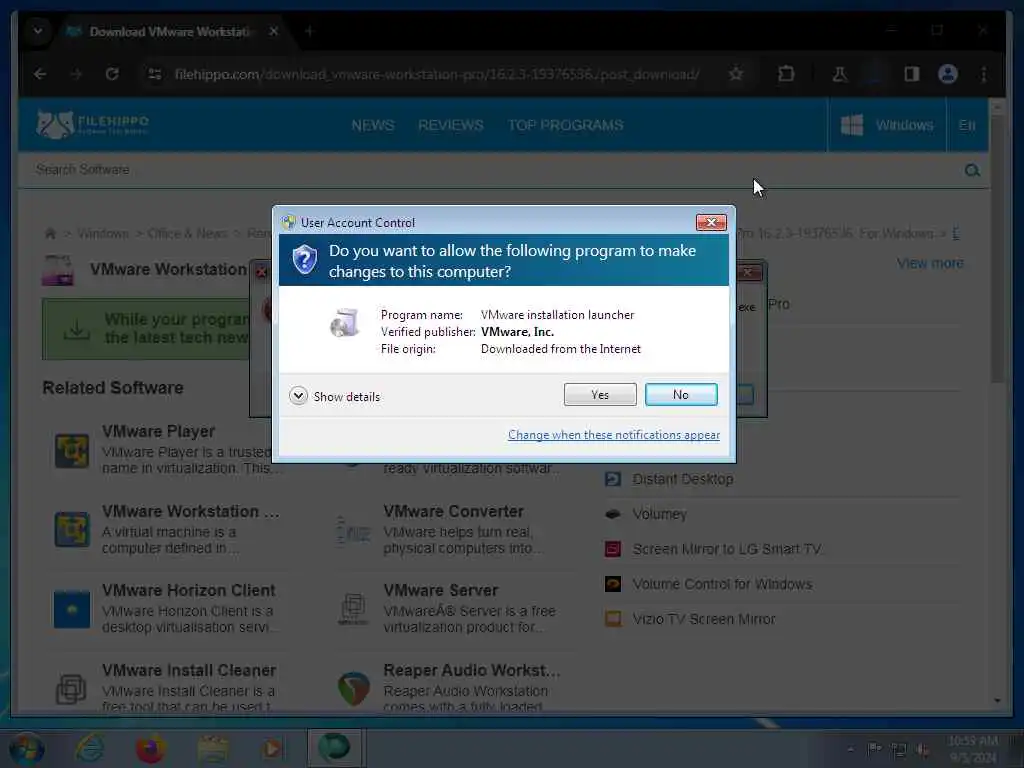Launch Internet Explorer from taskbar
This screenshot has height=768, width=1024.
point(89,749)
